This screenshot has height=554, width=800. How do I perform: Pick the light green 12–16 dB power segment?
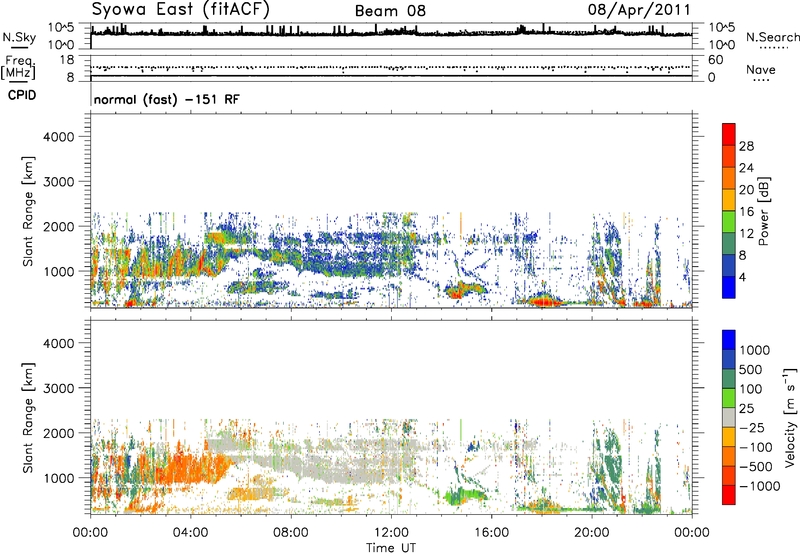point(729,222)
